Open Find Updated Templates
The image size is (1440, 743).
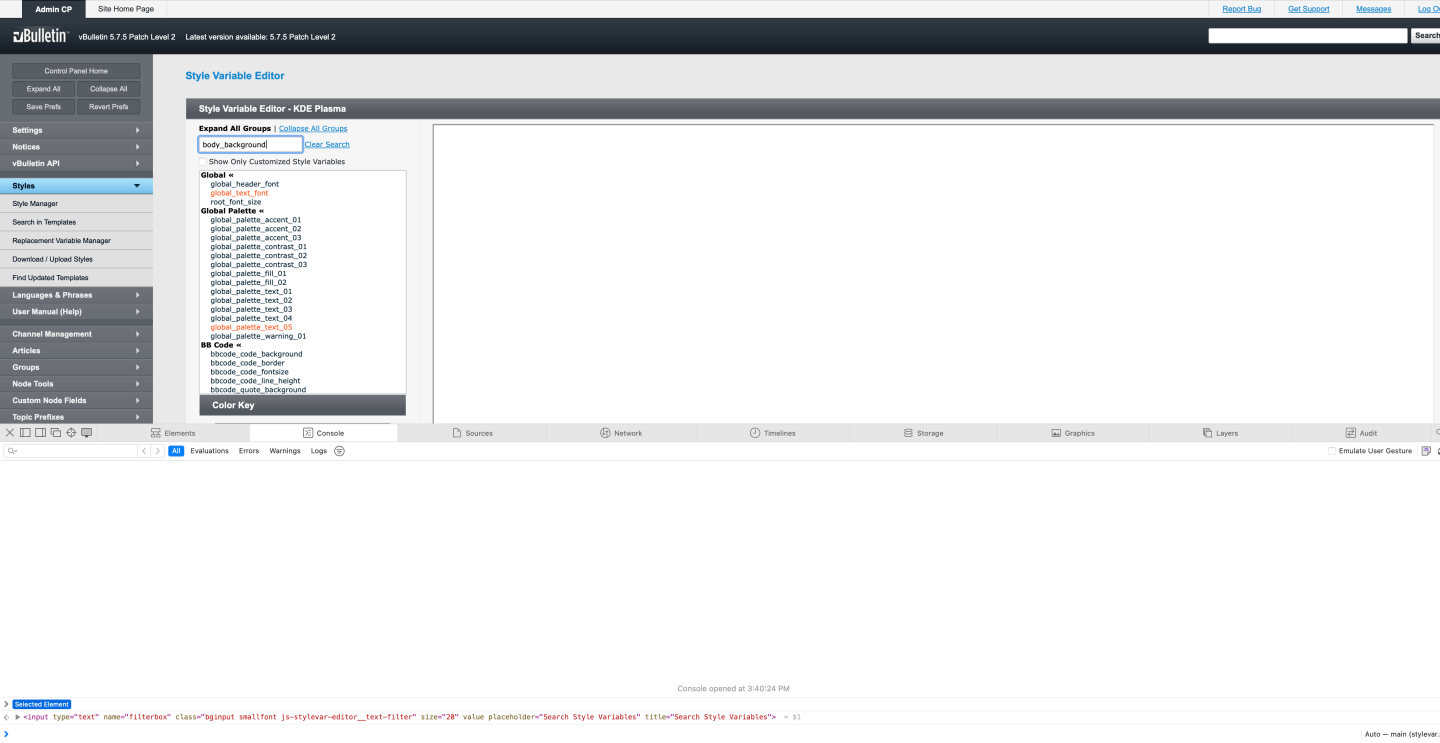(76, 278)
